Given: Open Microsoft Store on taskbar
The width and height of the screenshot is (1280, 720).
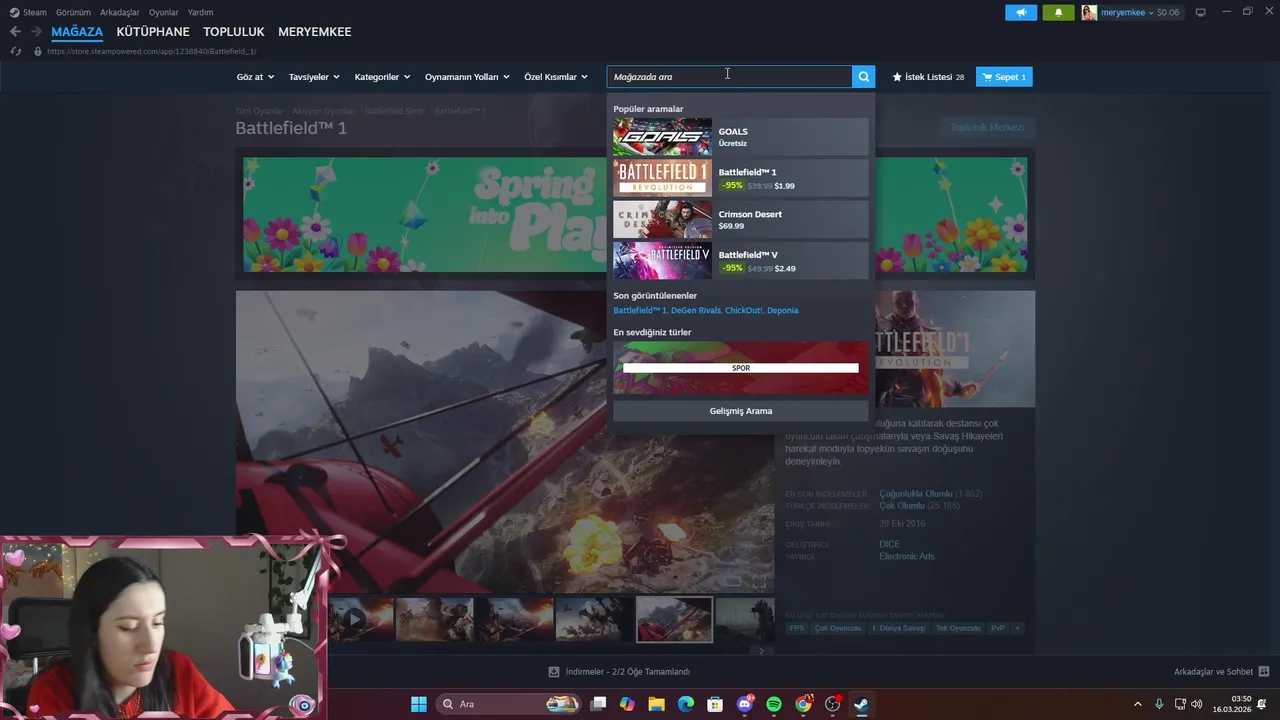Looking at the screenshot, I should (x=715, y=704).
